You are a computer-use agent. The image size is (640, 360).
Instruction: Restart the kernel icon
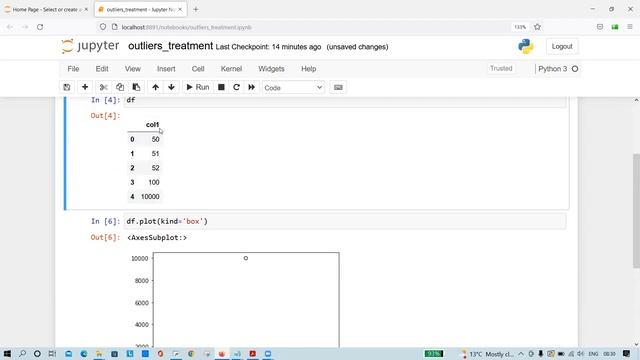point(236,87)
